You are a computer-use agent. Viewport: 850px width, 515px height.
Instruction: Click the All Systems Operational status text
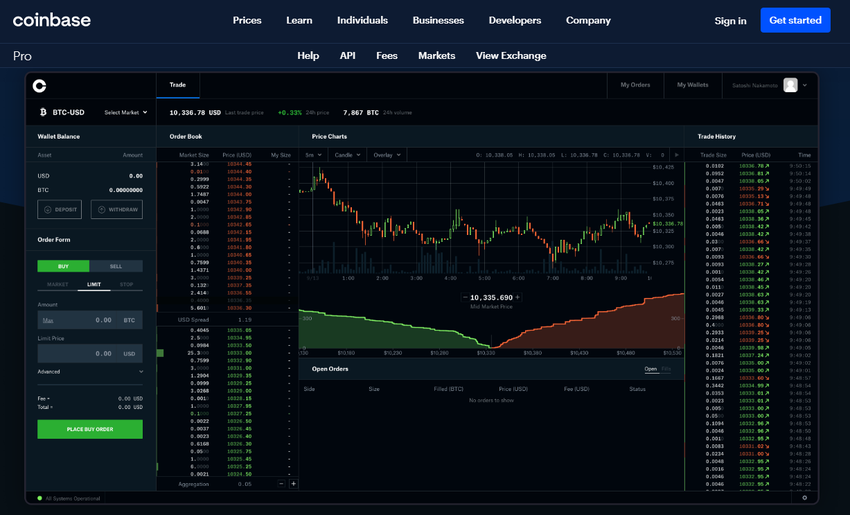[x=73, y=498]
